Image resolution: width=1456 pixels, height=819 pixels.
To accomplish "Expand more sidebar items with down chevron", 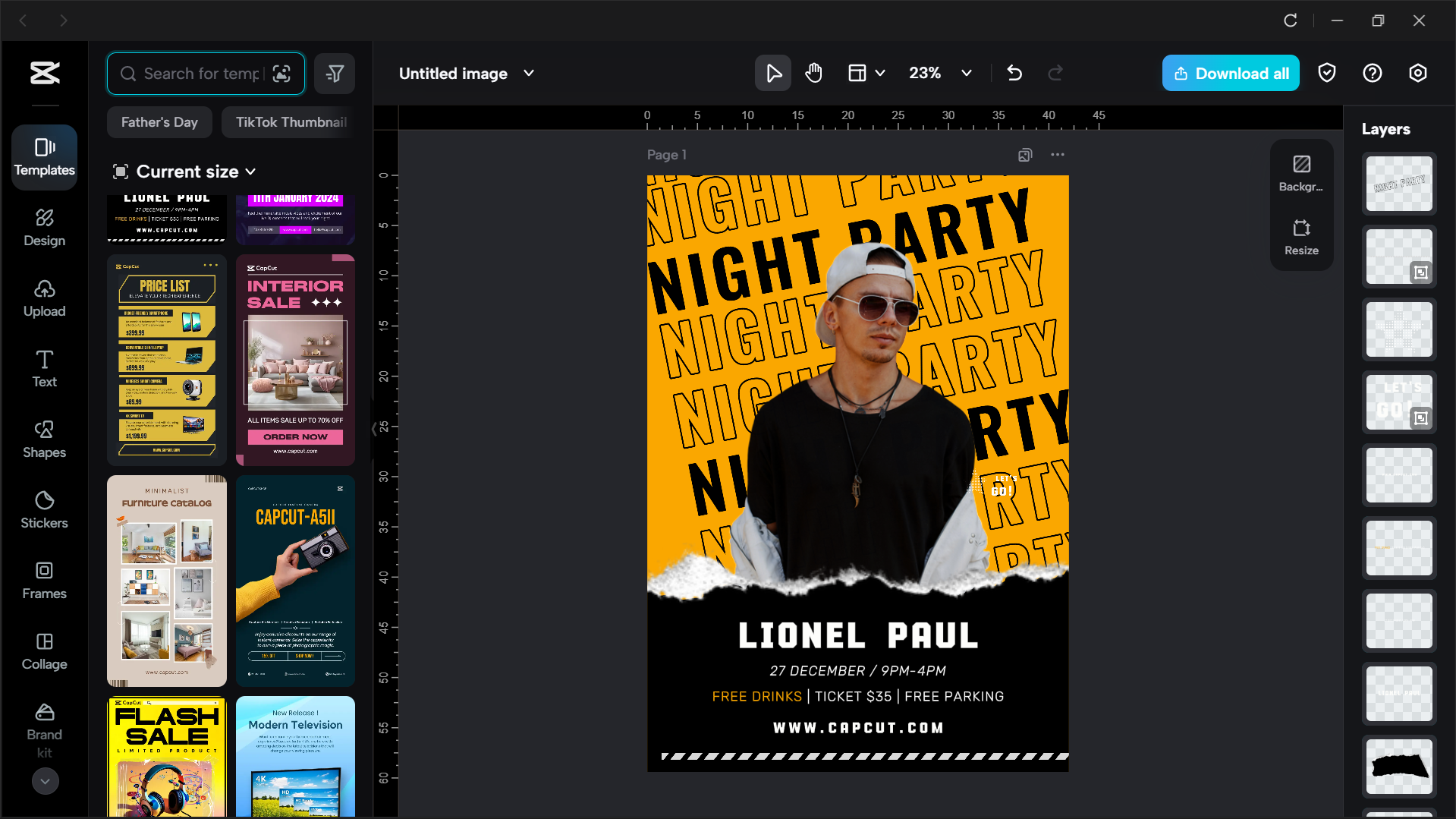I will pyautogui.click(x=45, y=781).
